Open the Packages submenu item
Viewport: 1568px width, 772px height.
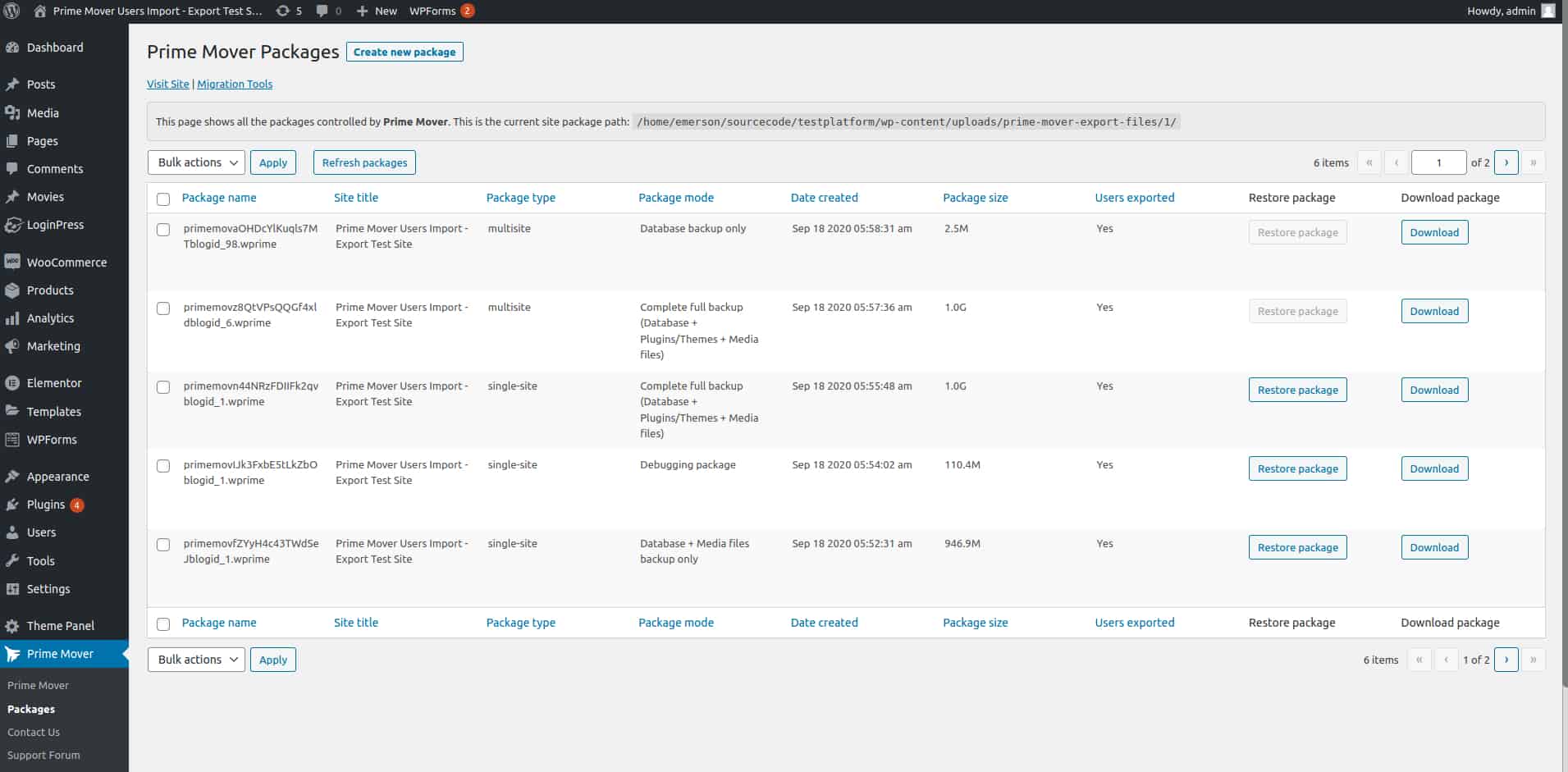pos(31,709)
